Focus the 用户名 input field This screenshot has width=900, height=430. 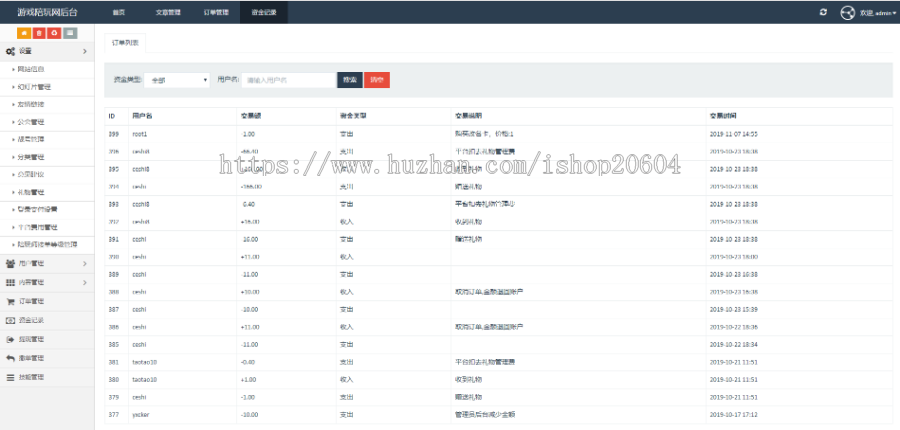pyautogui.click(x=289, y=80)
